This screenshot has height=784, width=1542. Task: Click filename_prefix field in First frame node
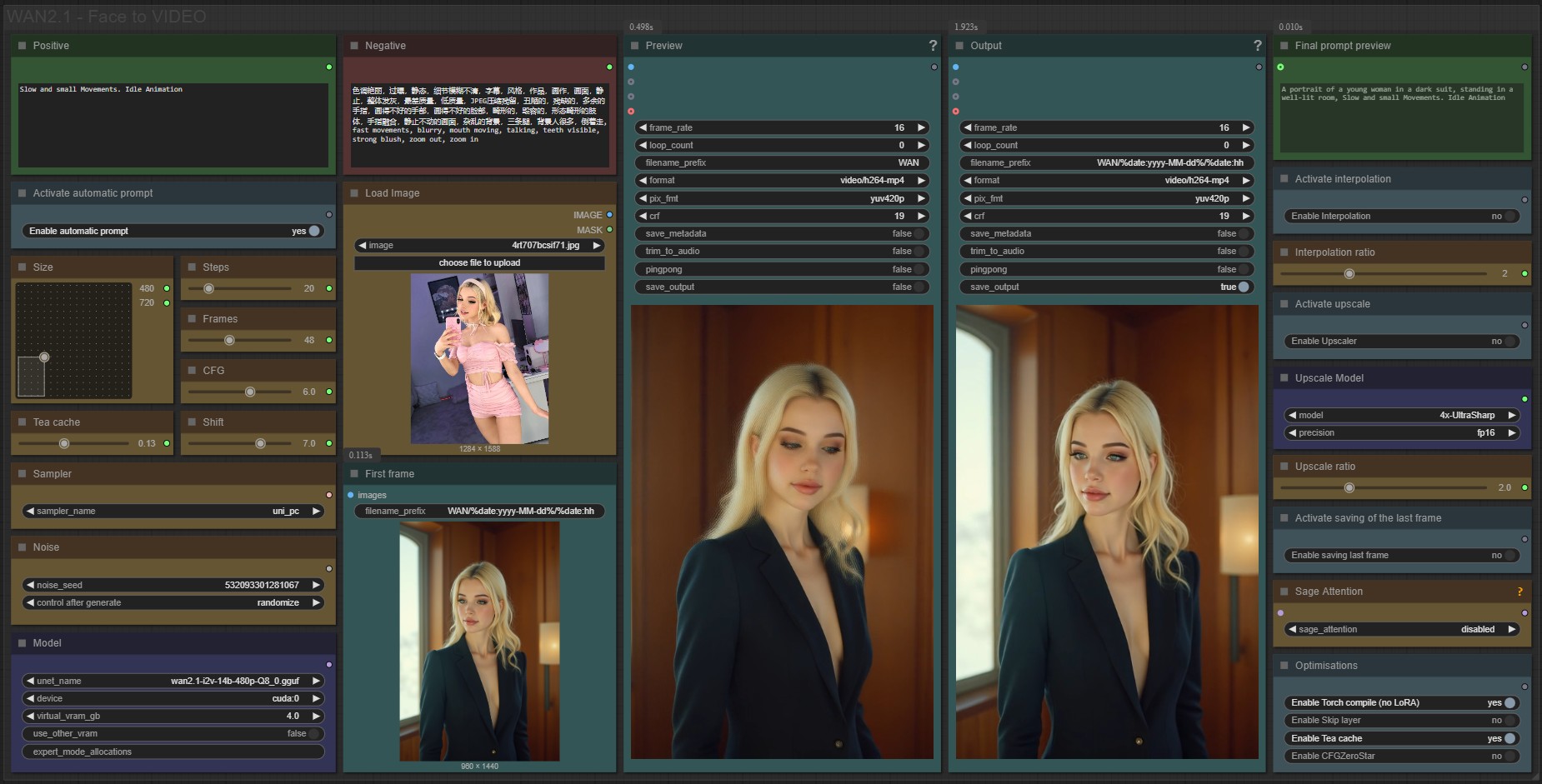point(479,512)
